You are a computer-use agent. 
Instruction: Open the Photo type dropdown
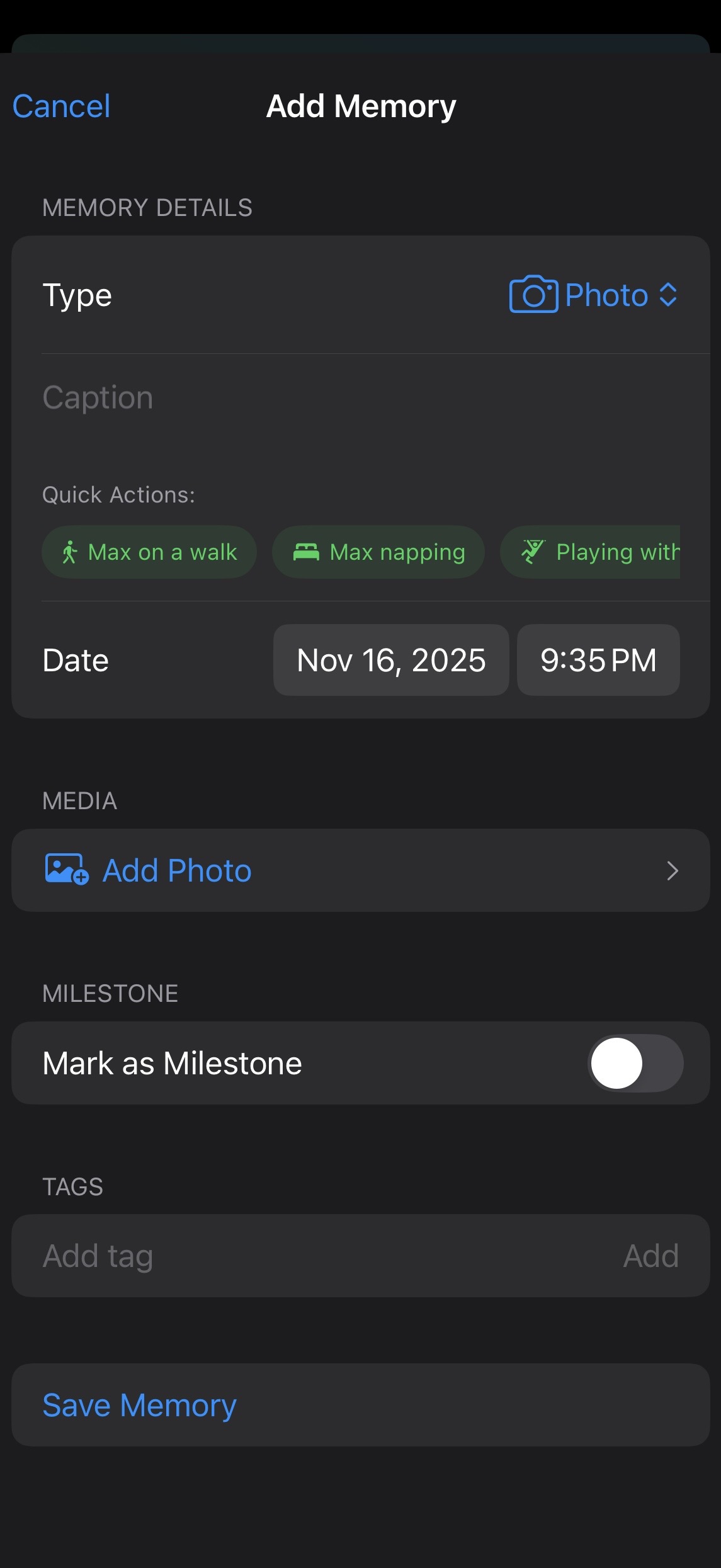(606, 295)
